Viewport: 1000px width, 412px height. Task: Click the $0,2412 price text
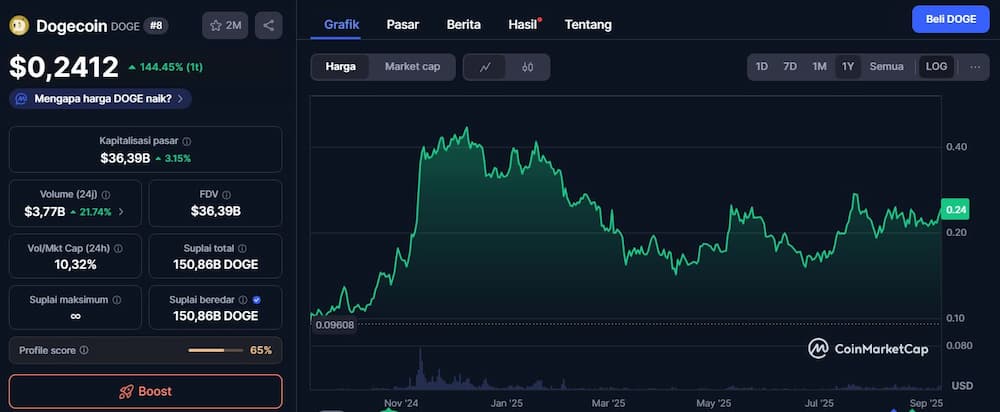click(64, 68)
